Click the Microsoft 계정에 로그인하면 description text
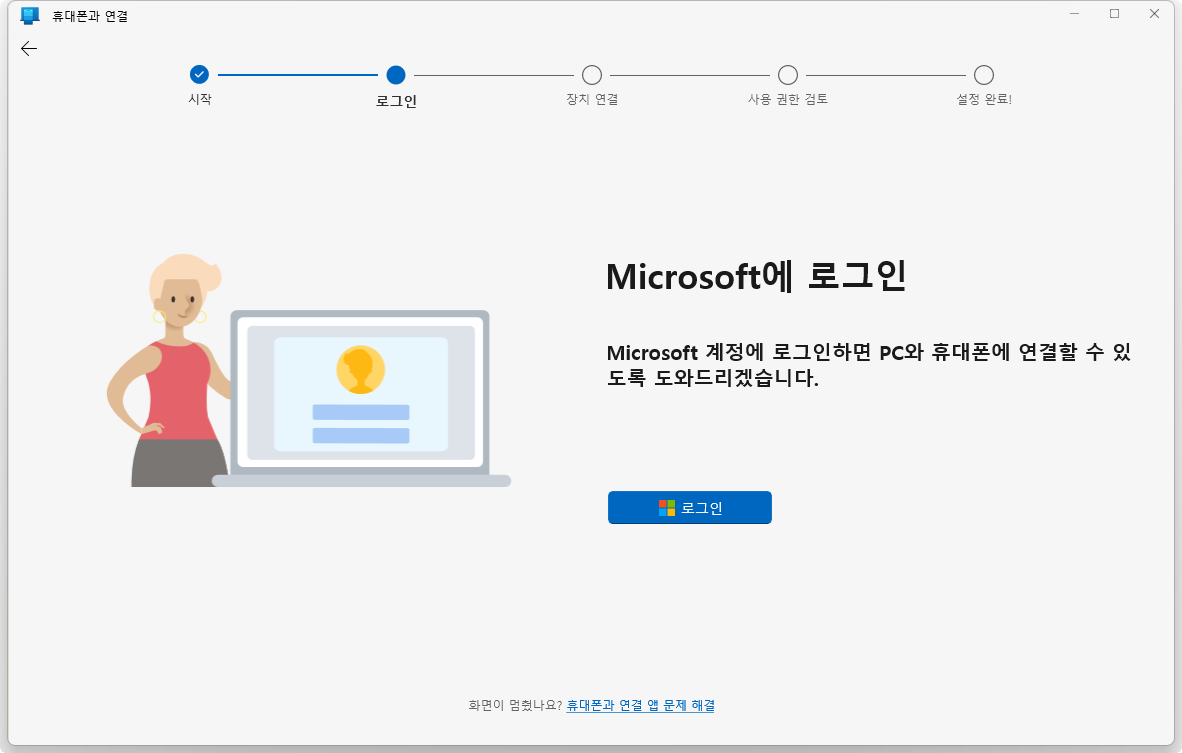 [868, 365]
